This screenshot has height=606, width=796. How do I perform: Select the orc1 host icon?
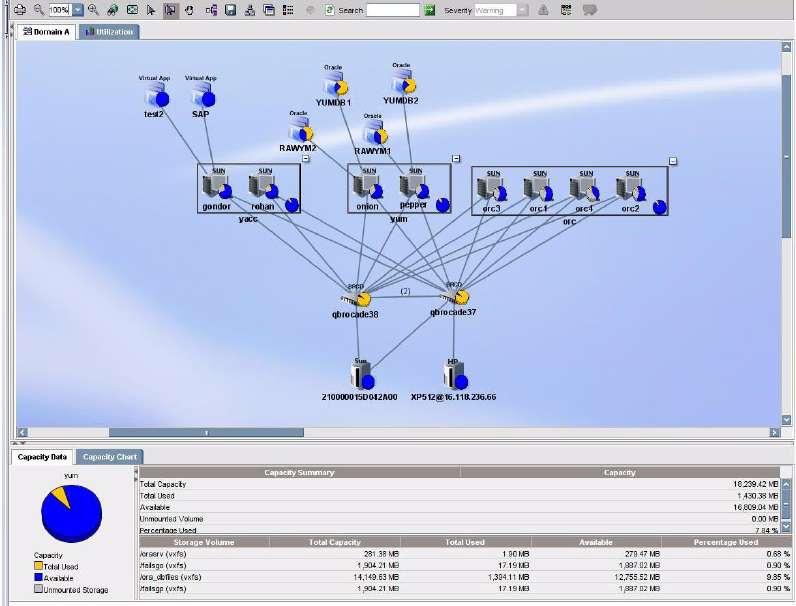click(x=538, y=189)
